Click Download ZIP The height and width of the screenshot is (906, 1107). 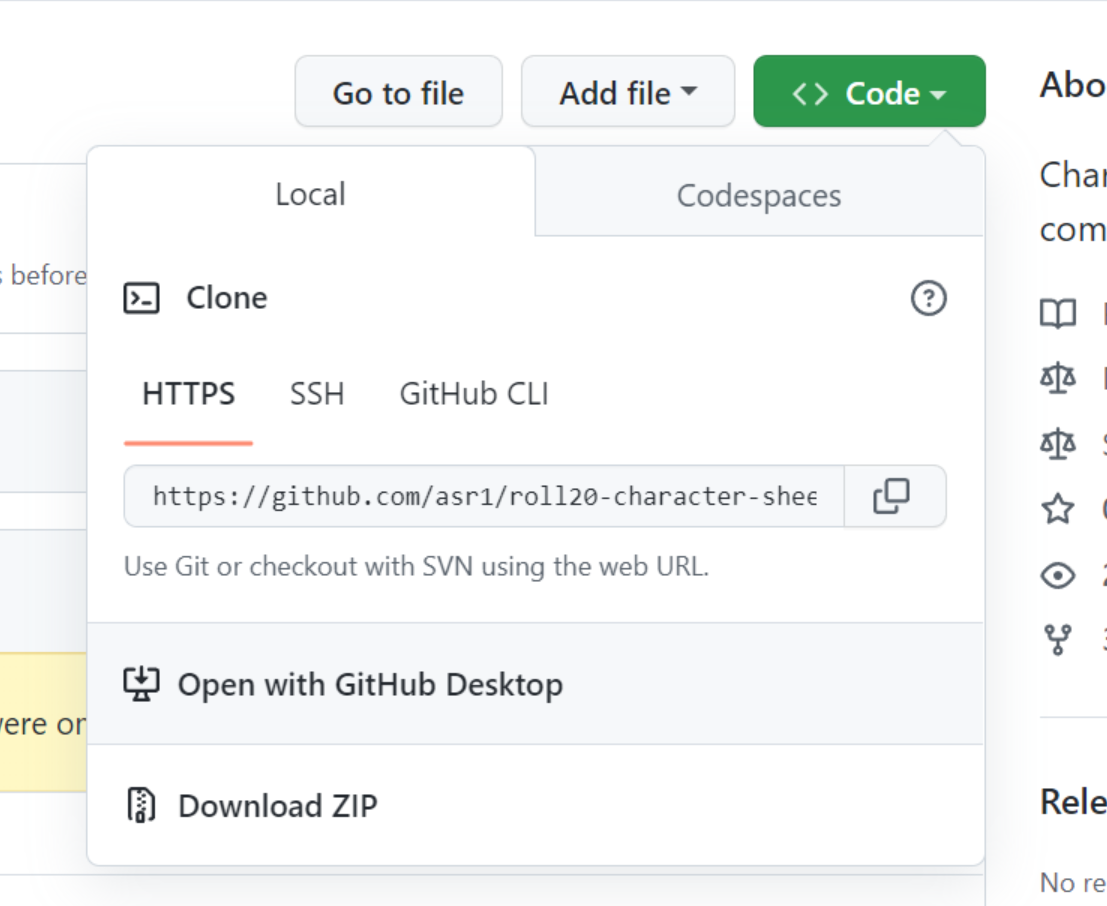(x=277, y=806)
